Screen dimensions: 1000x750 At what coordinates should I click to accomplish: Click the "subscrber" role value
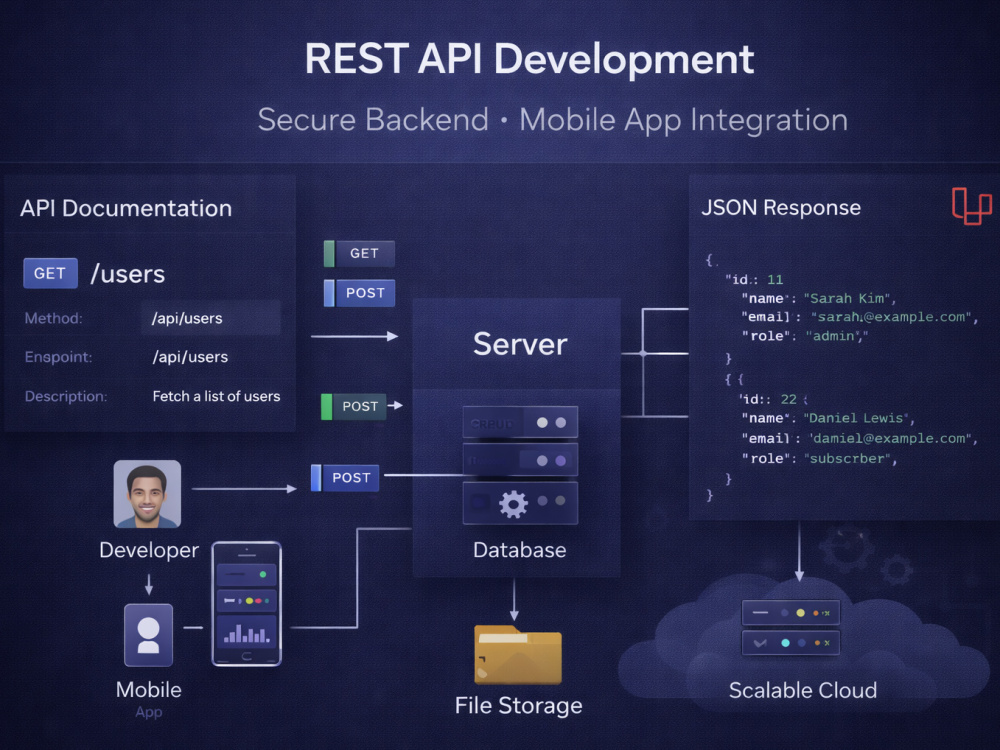(x=848, y=458)
